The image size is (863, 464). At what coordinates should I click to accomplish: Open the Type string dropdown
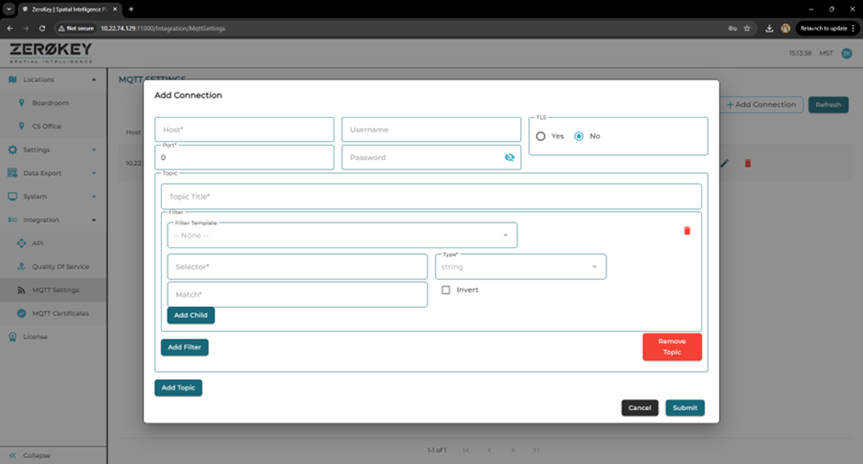coord(520,267)
